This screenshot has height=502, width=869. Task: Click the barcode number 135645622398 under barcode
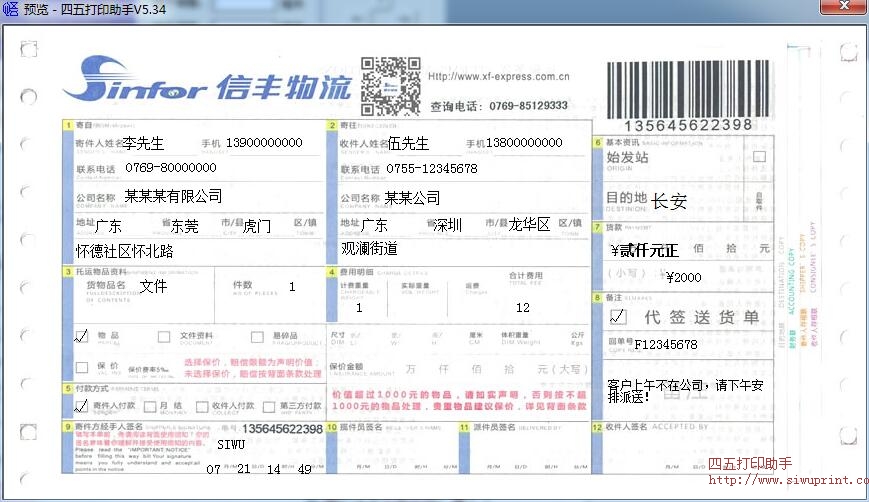(688, 125)
